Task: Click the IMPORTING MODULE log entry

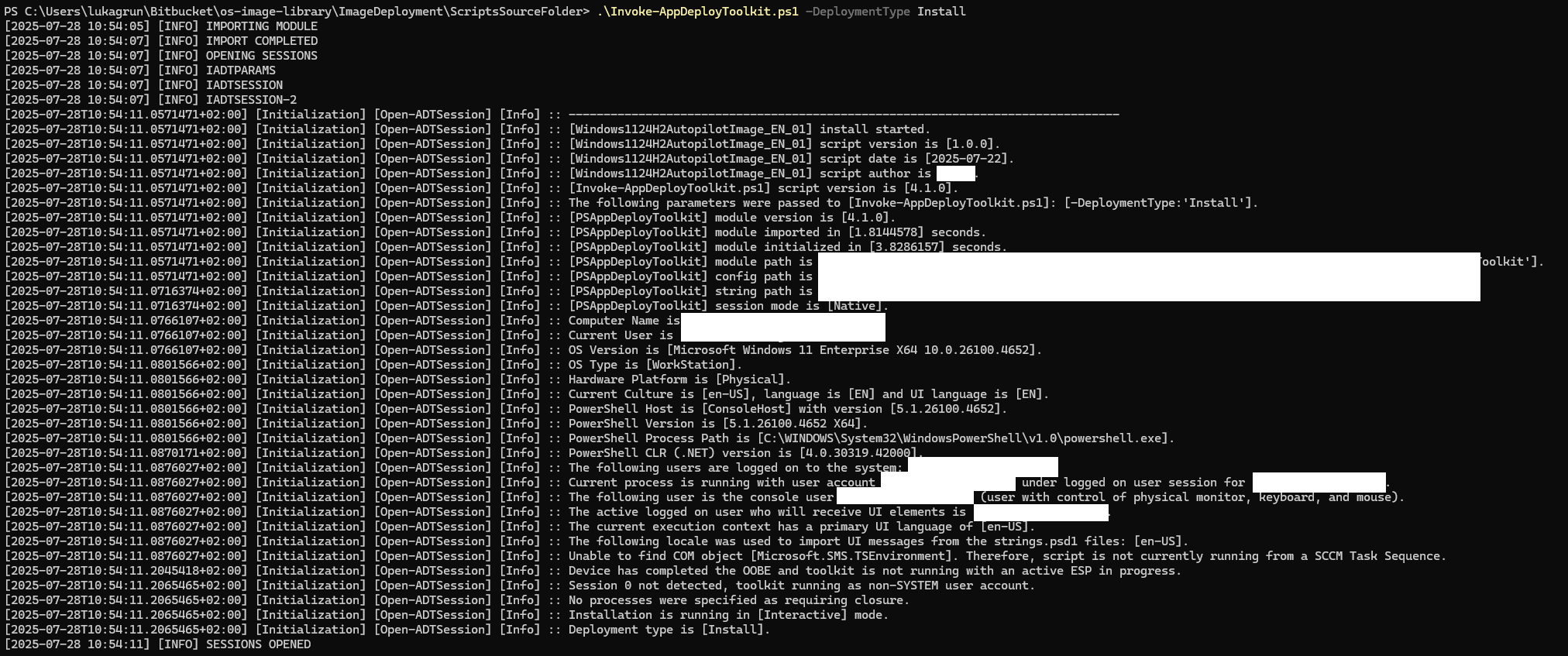Action: click(x=261, y=26)
